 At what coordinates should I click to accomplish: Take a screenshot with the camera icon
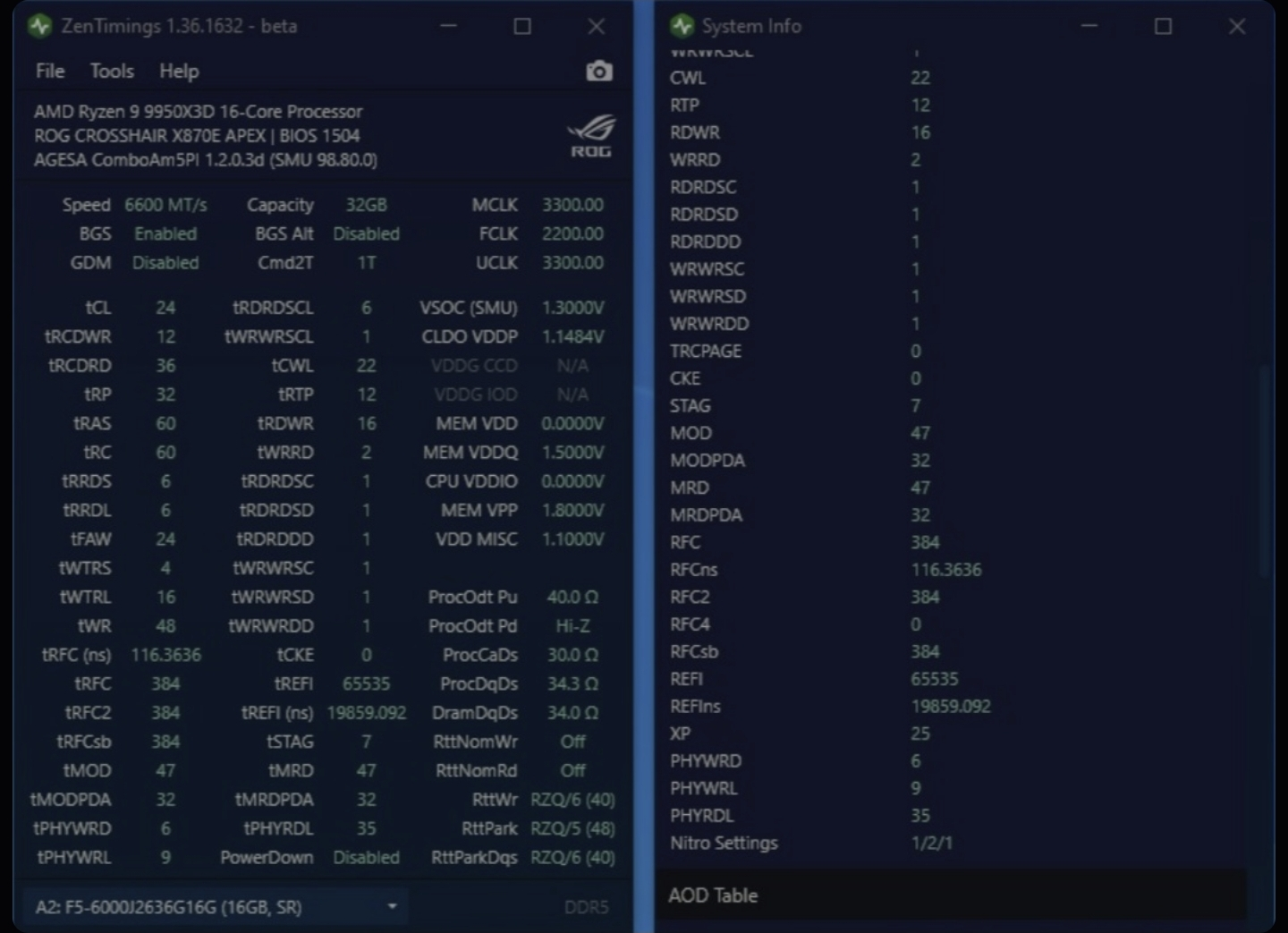pos(598,72)
